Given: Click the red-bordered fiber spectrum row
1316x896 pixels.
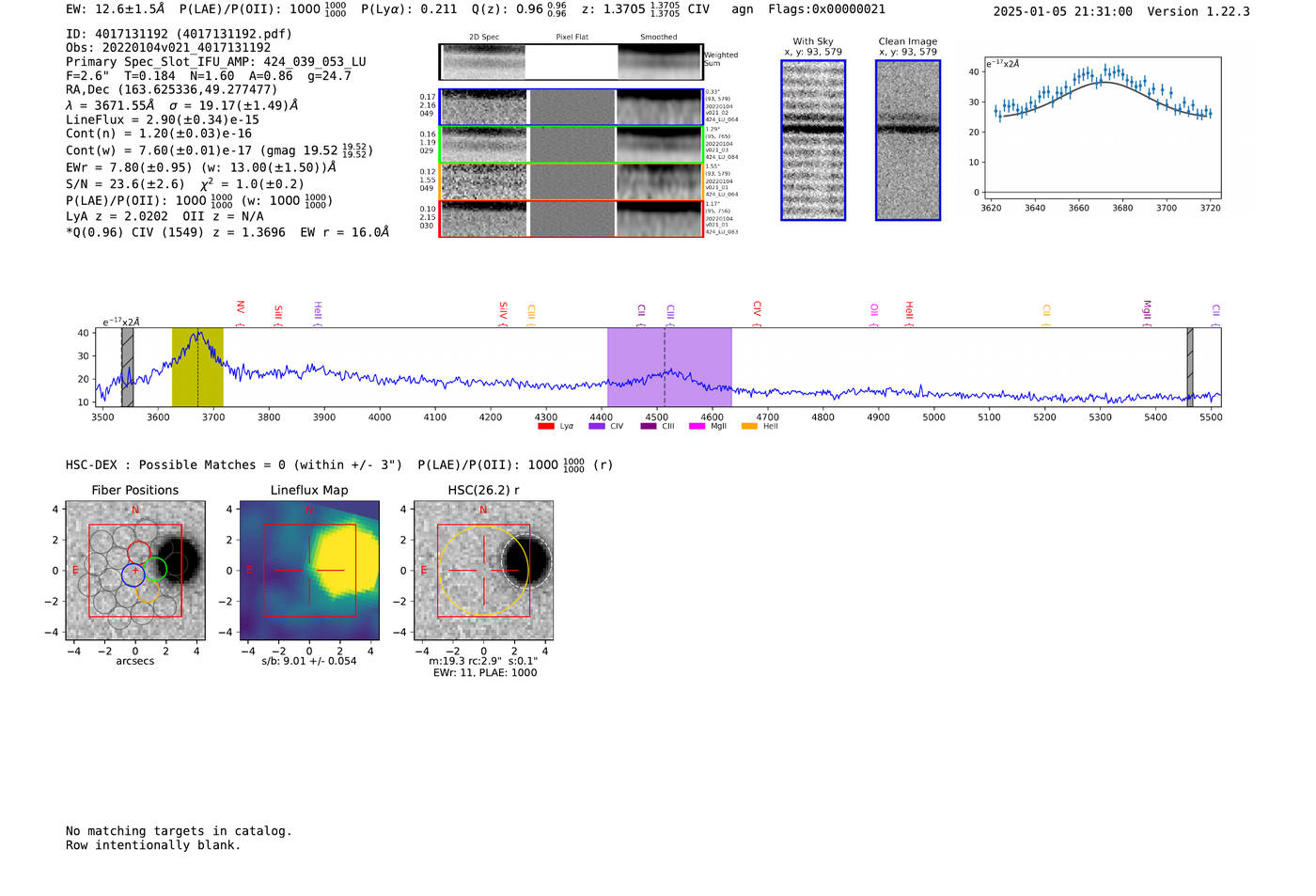Looking at the screenshot, I should point(572,219).
